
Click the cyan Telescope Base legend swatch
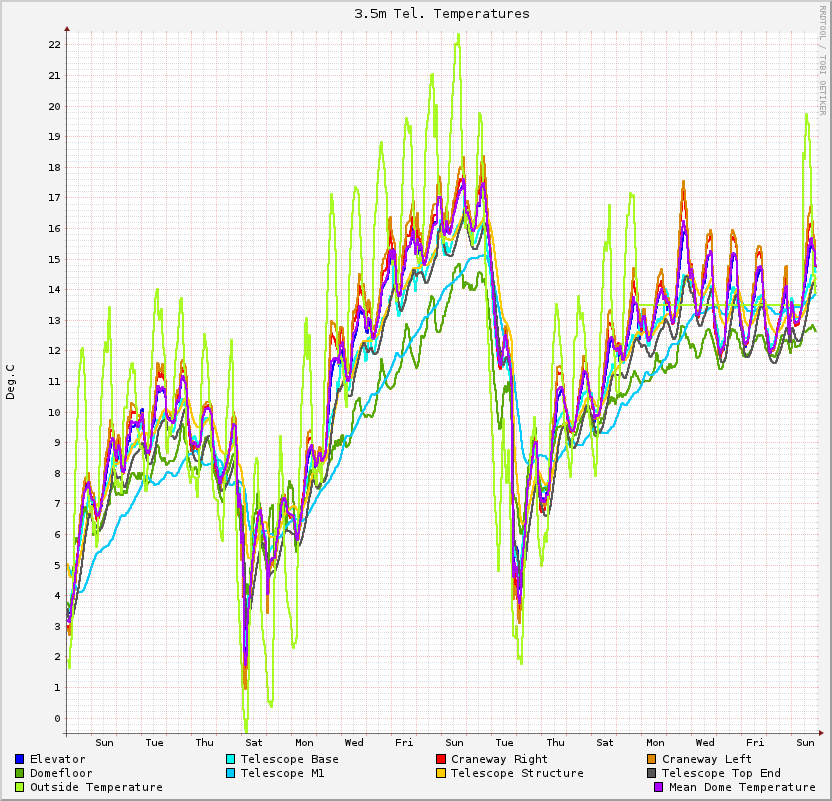coord(231,759)
